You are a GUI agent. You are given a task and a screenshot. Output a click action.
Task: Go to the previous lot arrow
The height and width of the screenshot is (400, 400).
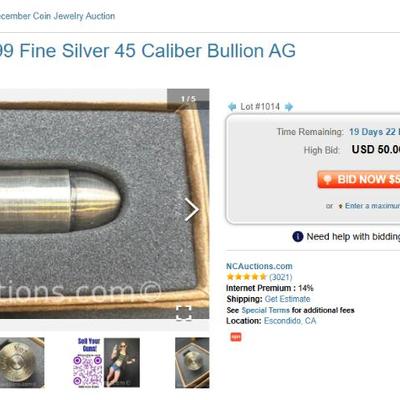(x=232, y=107)
